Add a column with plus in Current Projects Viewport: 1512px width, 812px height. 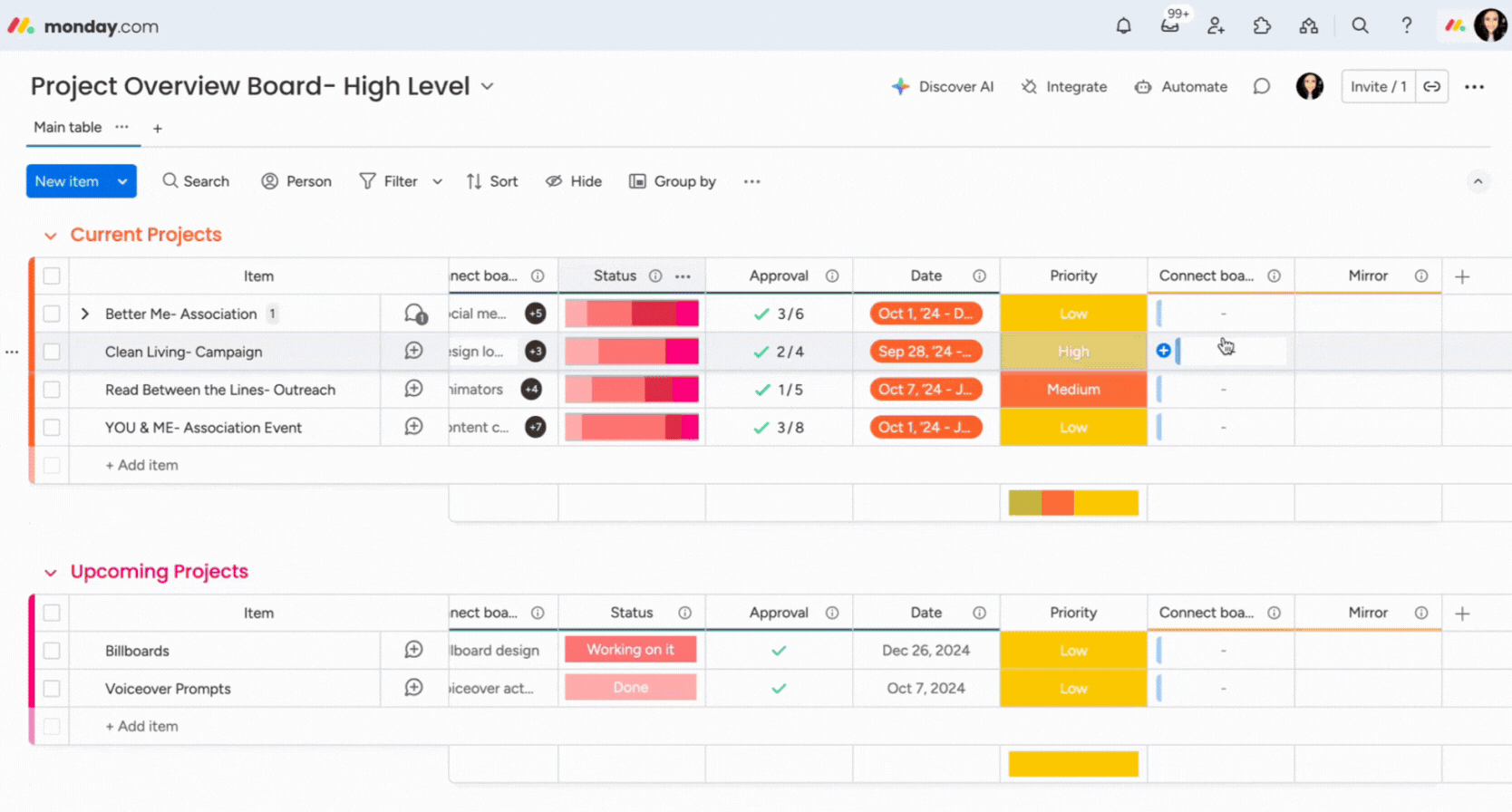pos(1462,276)
